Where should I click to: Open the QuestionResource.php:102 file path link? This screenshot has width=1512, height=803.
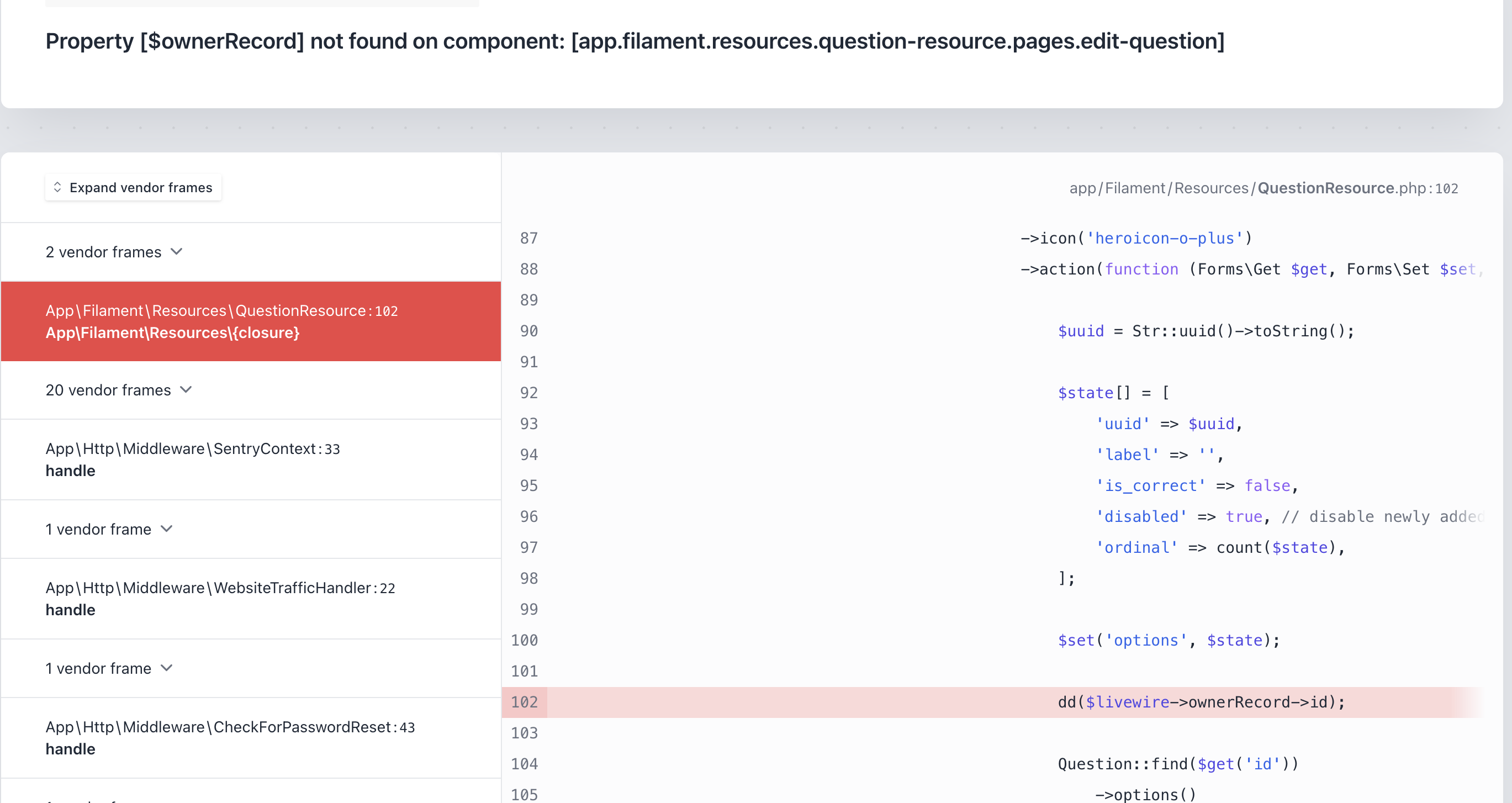[x=1263, y=188]
